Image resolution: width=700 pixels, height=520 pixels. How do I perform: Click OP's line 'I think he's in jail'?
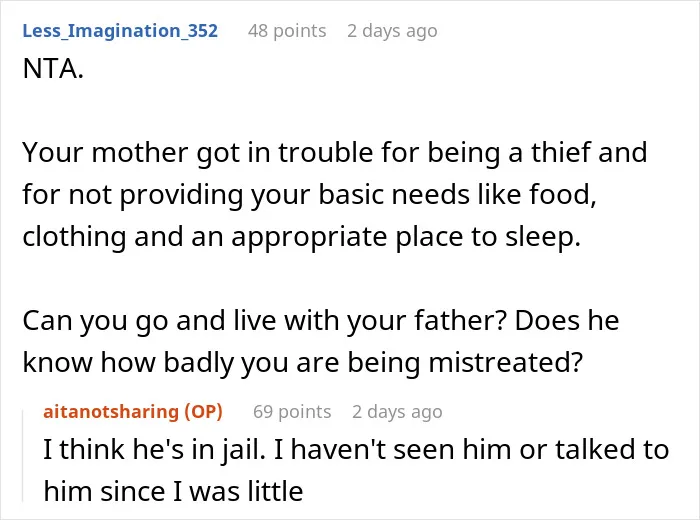tap(356, 449)
